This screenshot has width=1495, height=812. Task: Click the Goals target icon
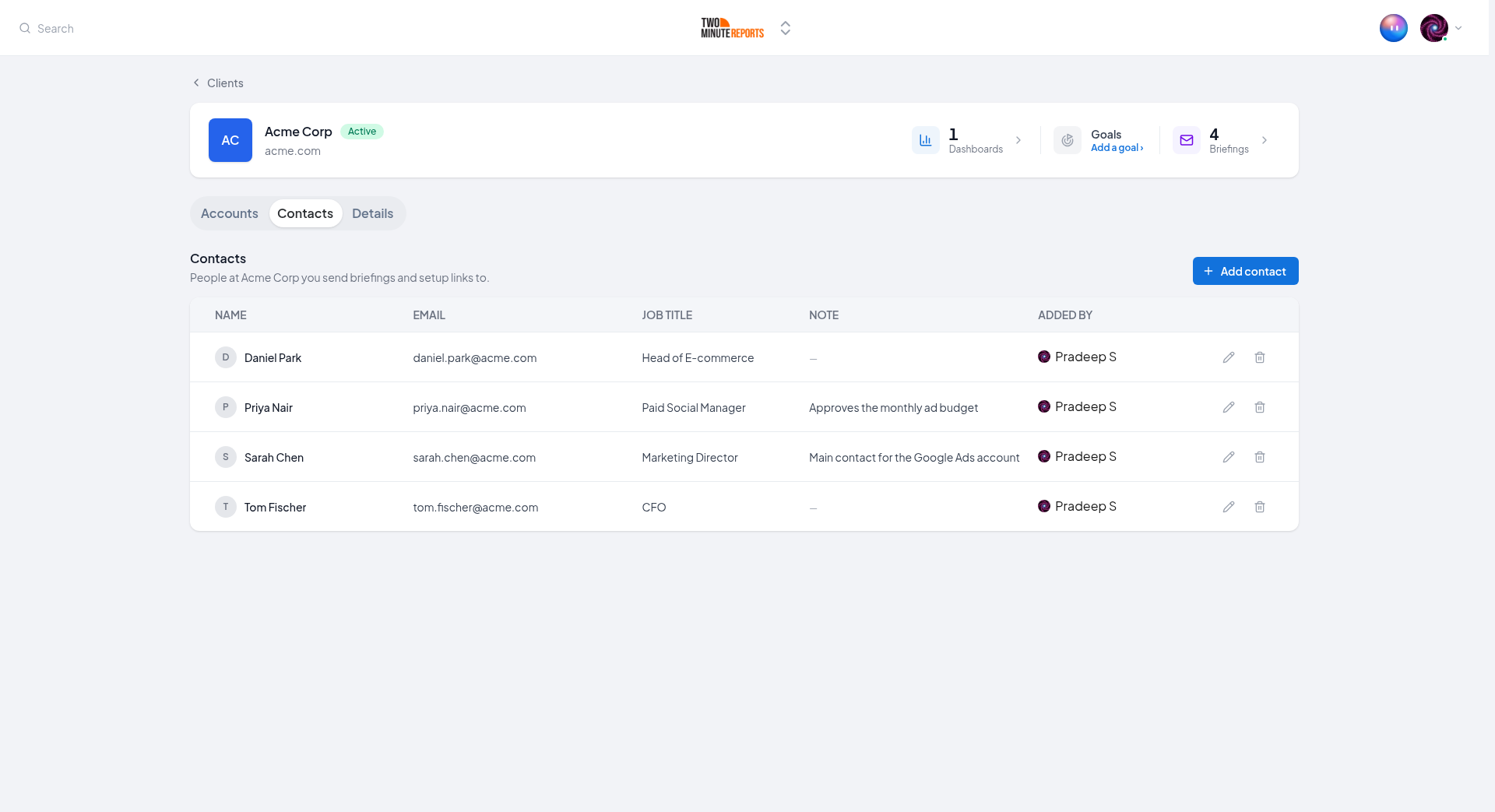(x=1068, y=140)
